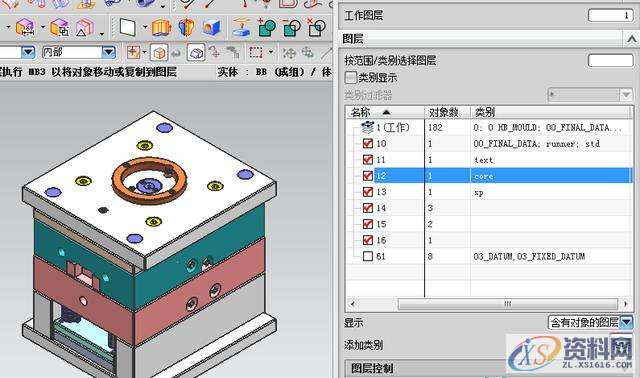This screenshot has width=640, height=378.
Task: Collapse the 图层 section chevron
Action: coord(631,39)
